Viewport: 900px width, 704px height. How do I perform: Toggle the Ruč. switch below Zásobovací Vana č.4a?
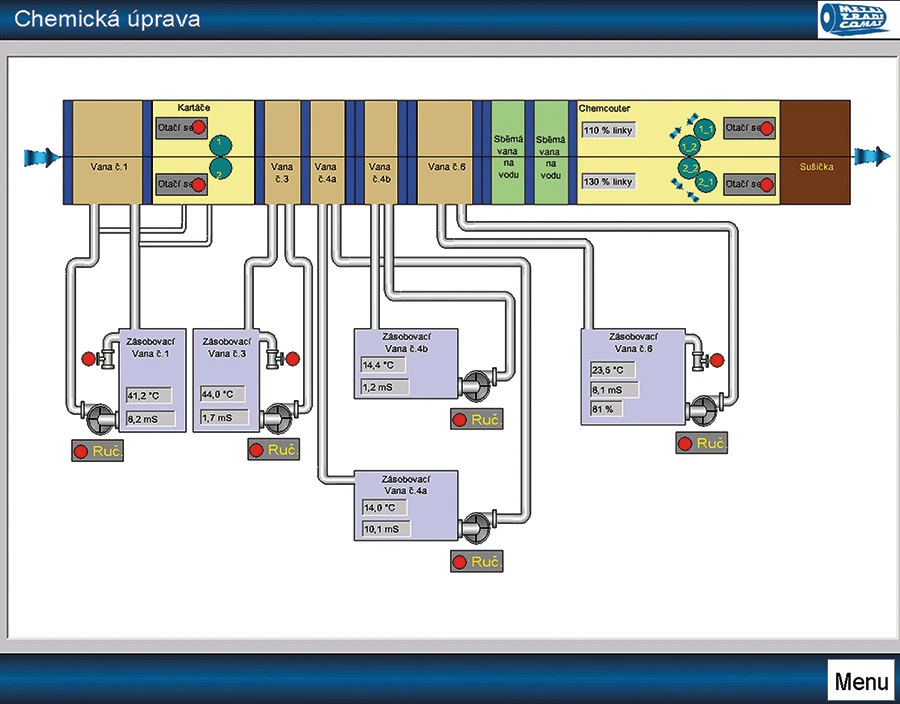click(x=477, y=562)
